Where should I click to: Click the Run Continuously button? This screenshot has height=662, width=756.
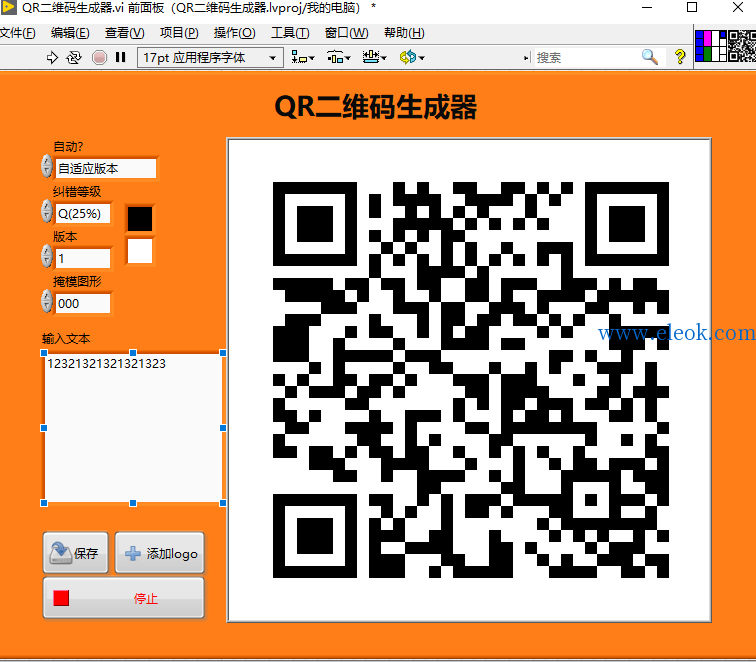(x=74, y=58)
